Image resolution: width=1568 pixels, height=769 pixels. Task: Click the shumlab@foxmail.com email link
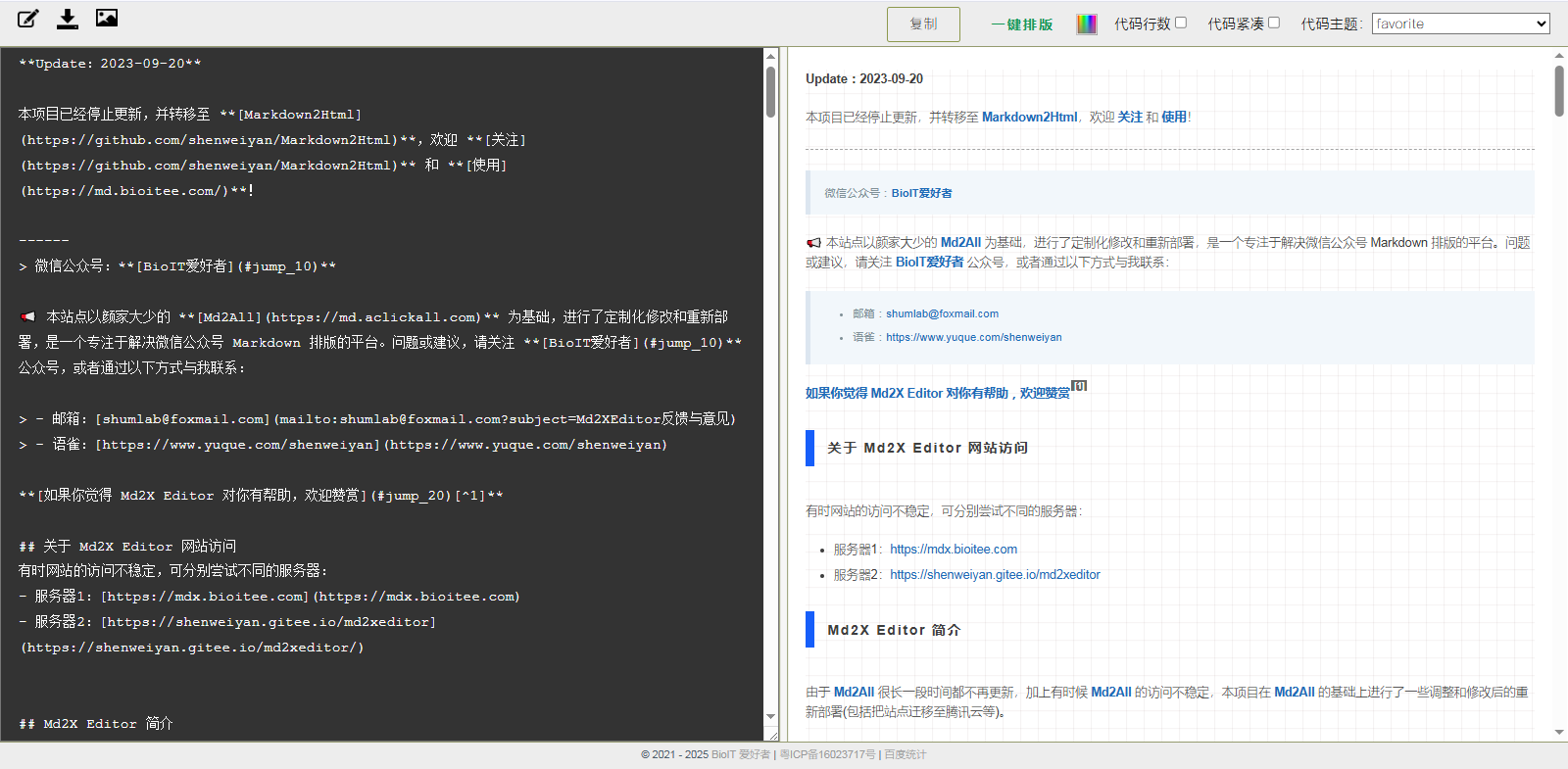(942, 313)
